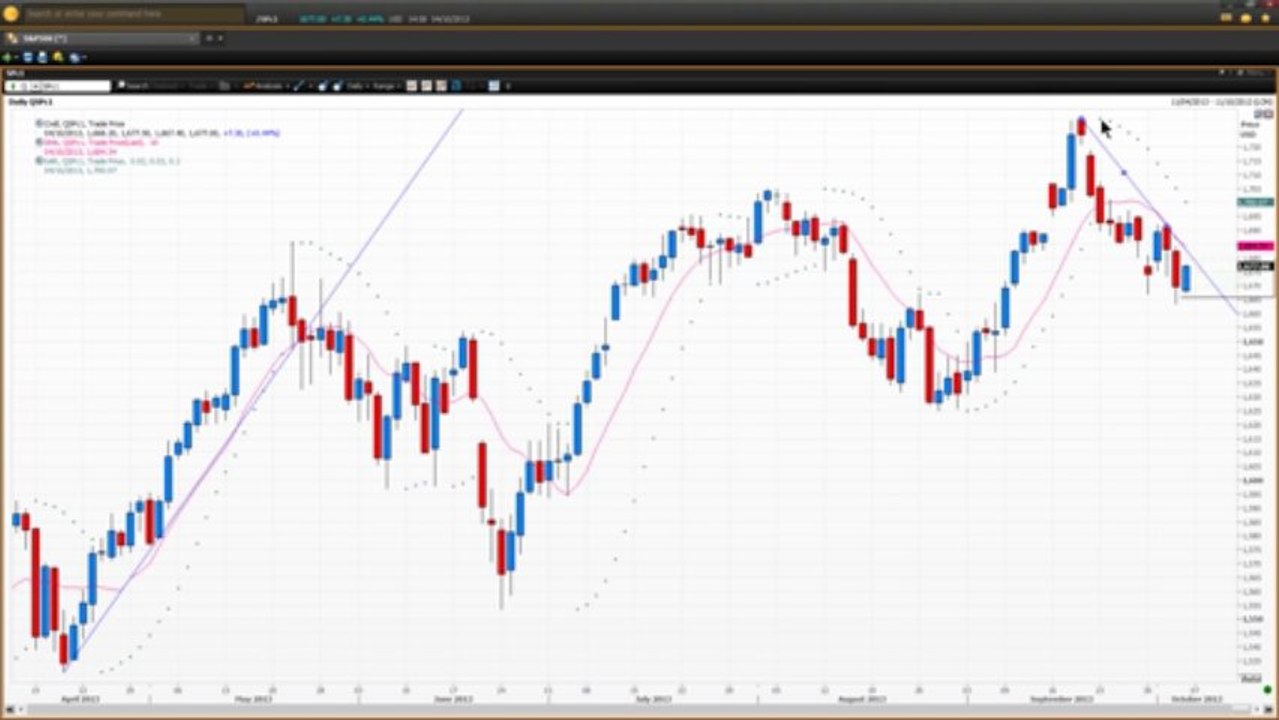This screenshot has width=1279, height=720.
Task: Close the S&P 500 tab
Action: click(192, 38)
